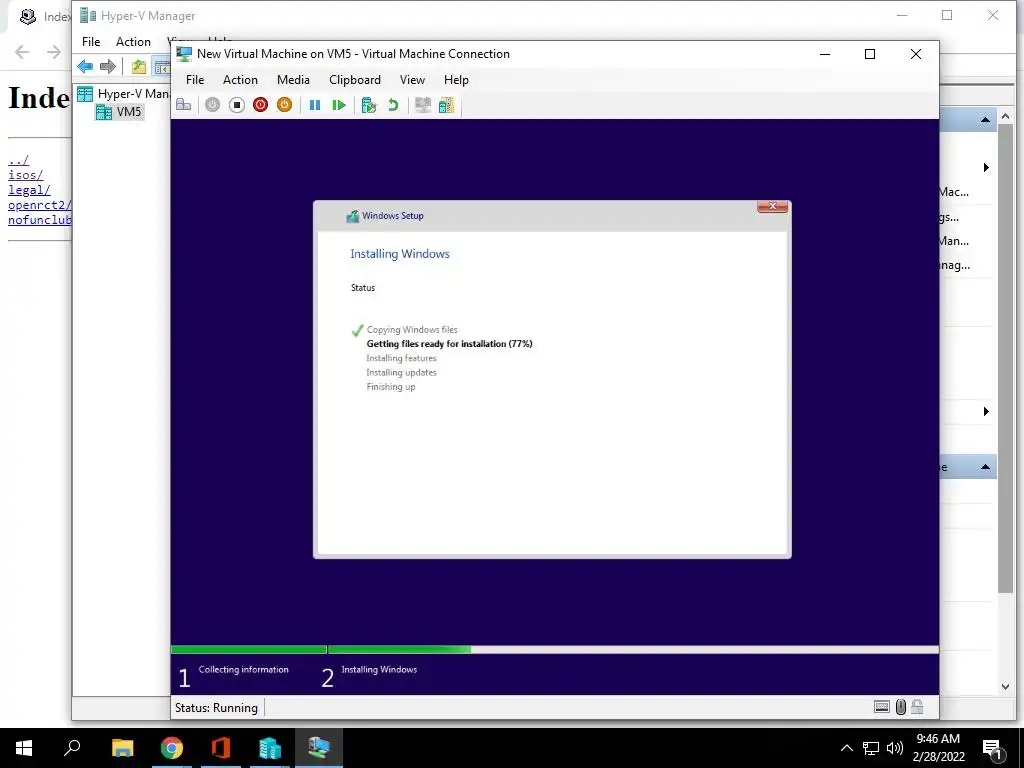Open the VM Connection File menu
The height and width of the screenshot is (768, 1024).
(x=195, y=80)
